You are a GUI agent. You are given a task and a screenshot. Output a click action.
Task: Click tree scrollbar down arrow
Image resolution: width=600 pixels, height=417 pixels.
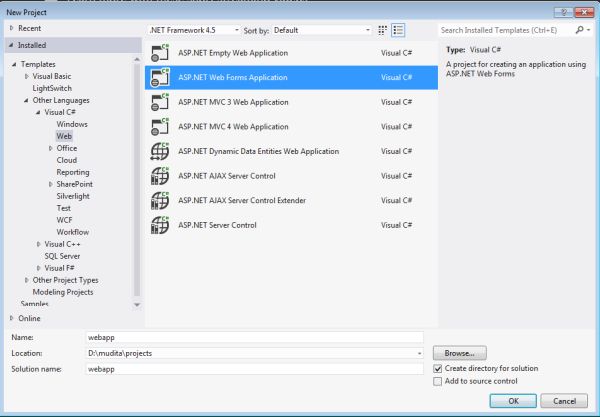pyautogui.click(x=137, y=305)
